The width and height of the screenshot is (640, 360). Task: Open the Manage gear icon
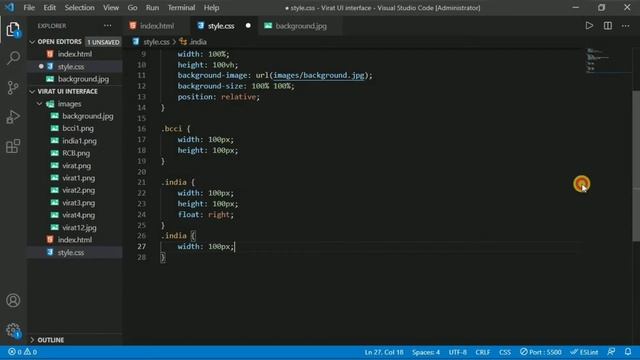coord(13,330)
